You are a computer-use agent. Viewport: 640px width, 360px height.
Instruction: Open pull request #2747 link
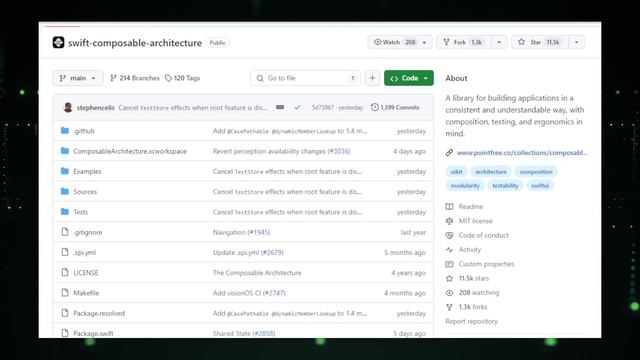(x=274, y=293)
